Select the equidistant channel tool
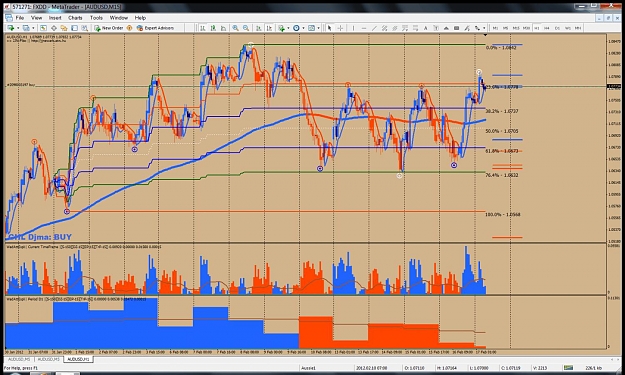 click(384, 28)
